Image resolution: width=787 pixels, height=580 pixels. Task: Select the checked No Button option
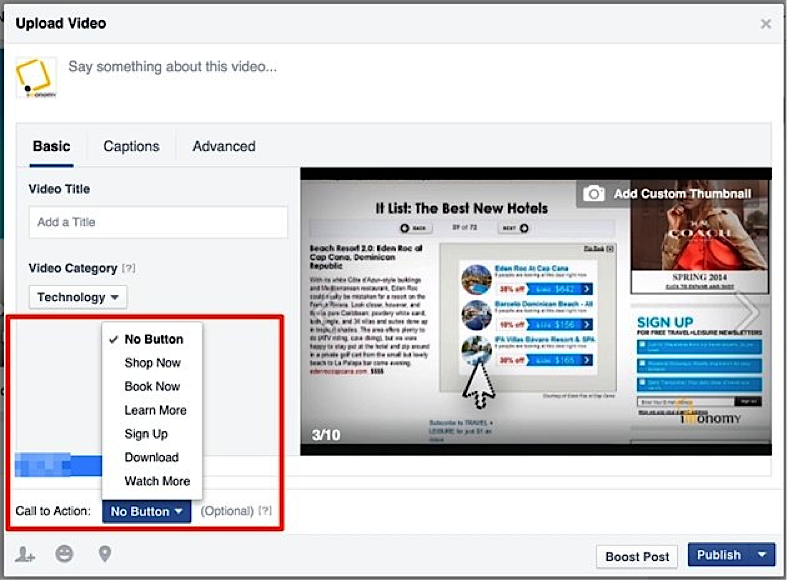click(x=152, y=339)
